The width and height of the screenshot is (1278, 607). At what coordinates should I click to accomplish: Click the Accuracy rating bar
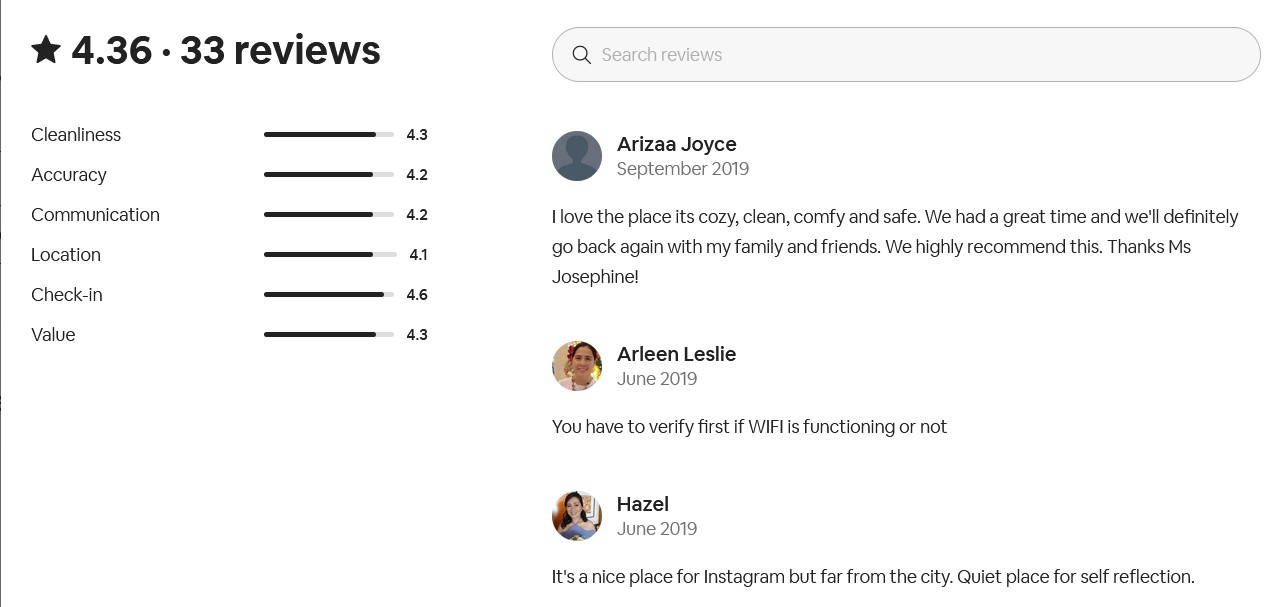329,175
